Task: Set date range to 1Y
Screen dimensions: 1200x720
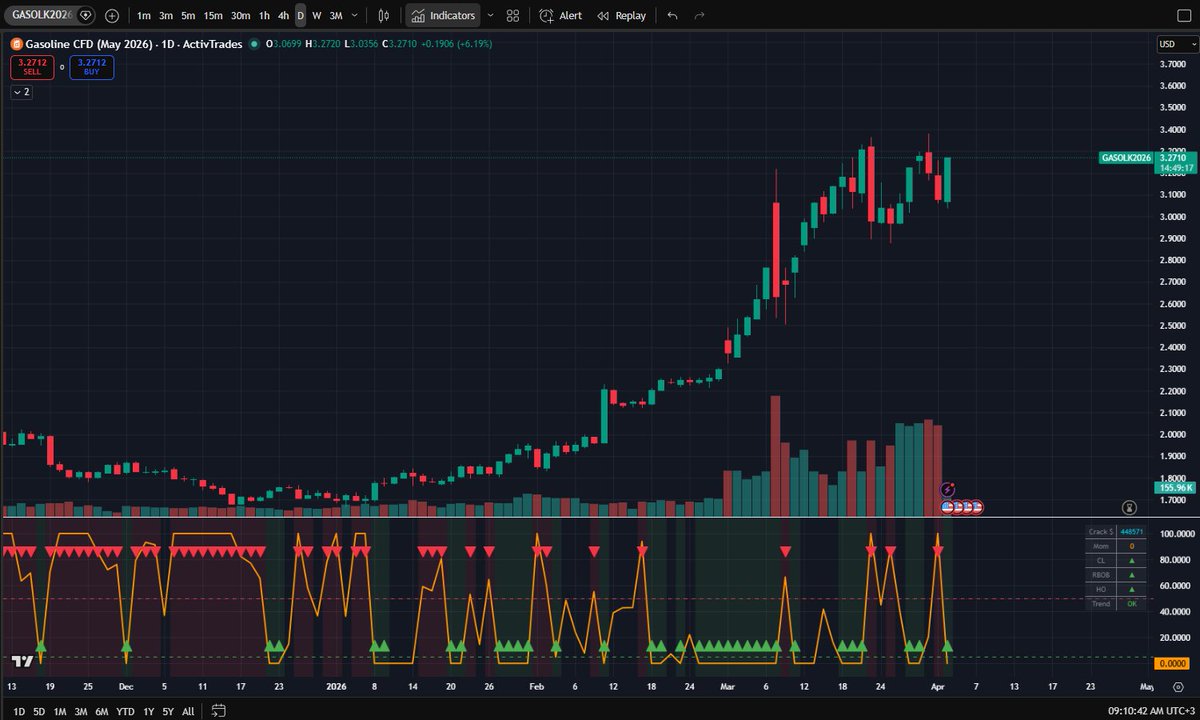Action: pyautogui.click(x=148, y=711)
